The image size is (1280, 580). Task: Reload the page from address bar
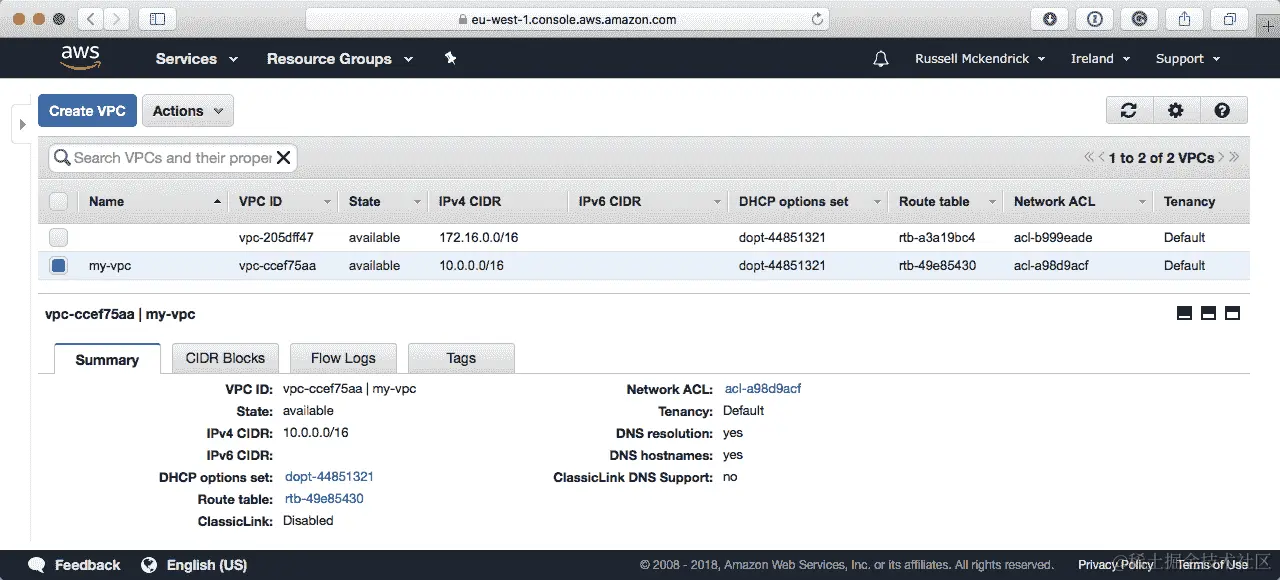(817, 19)
